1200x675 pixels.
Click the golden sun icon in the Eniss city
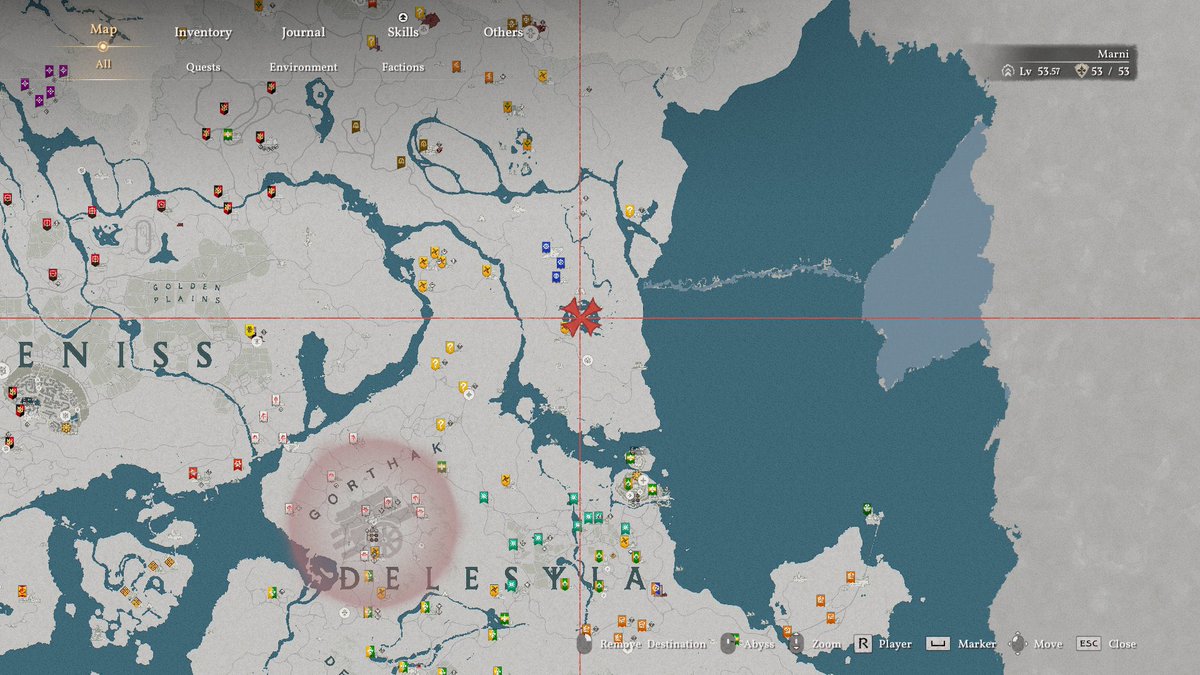[67, 428]
